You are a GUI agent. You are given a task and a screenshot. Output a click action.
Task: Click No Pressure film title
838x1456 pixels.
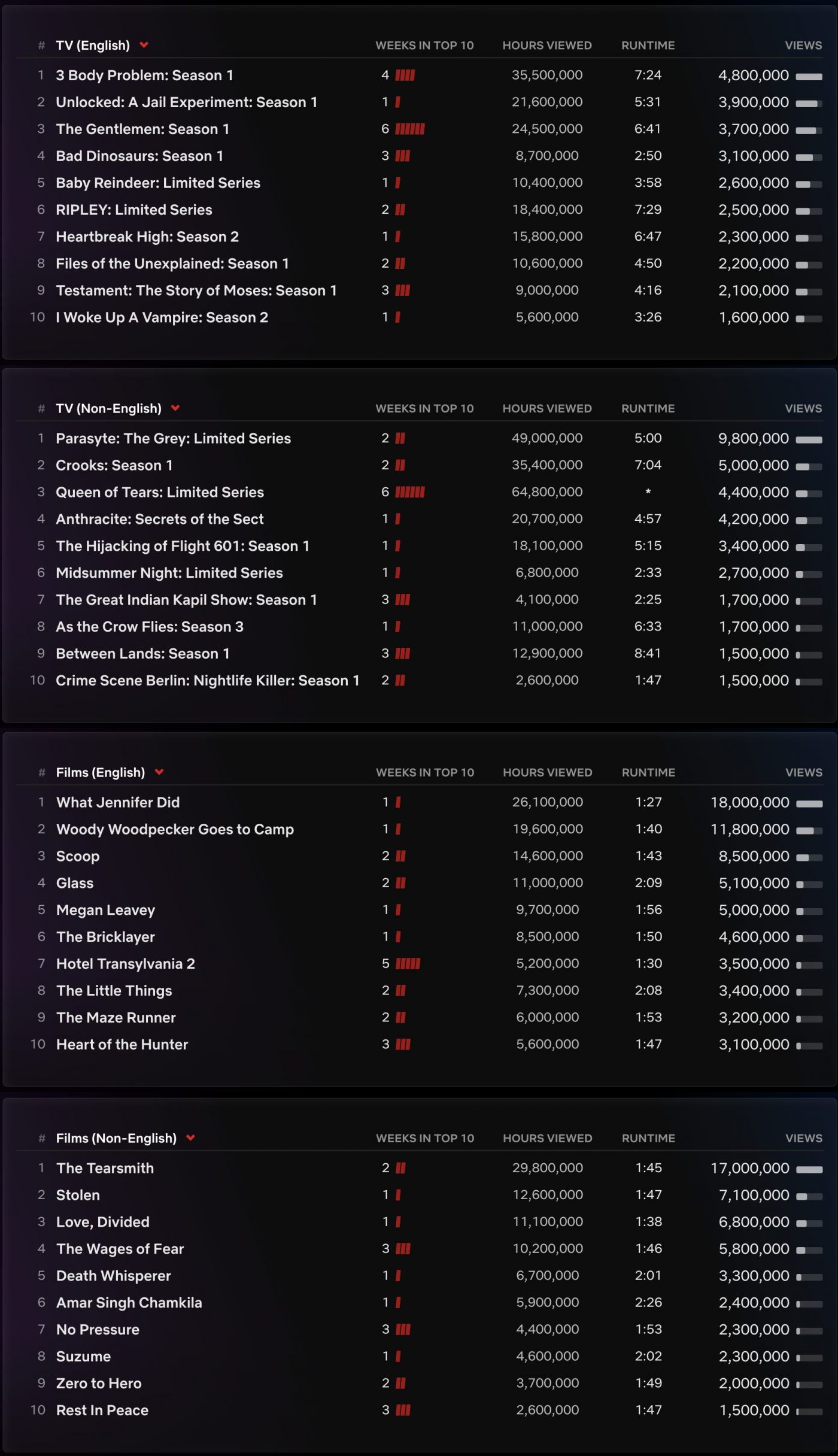click(98, 1330)
